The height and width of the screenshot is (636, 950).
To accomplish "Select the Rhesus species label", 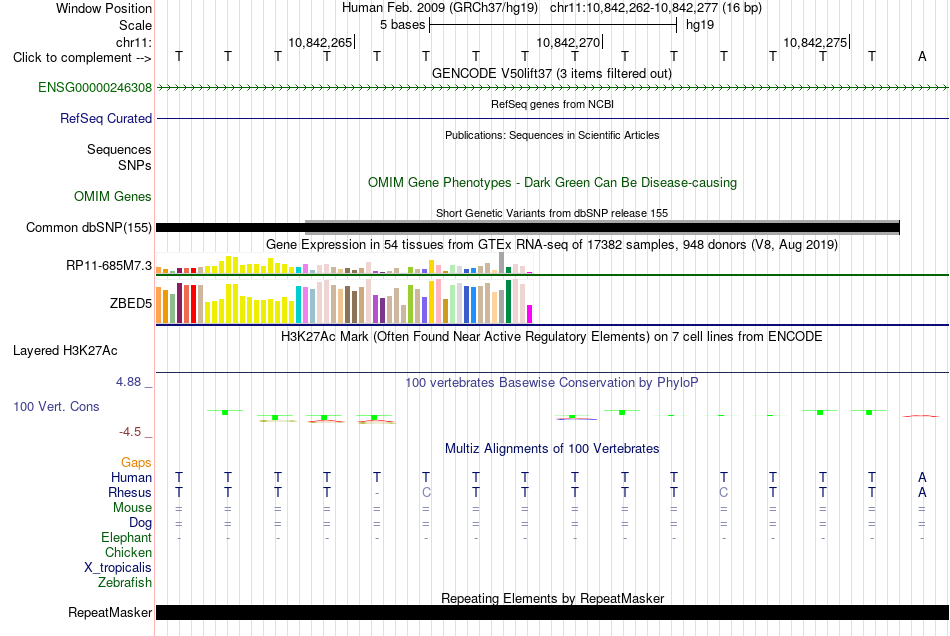I will click(x=130, y=493).
